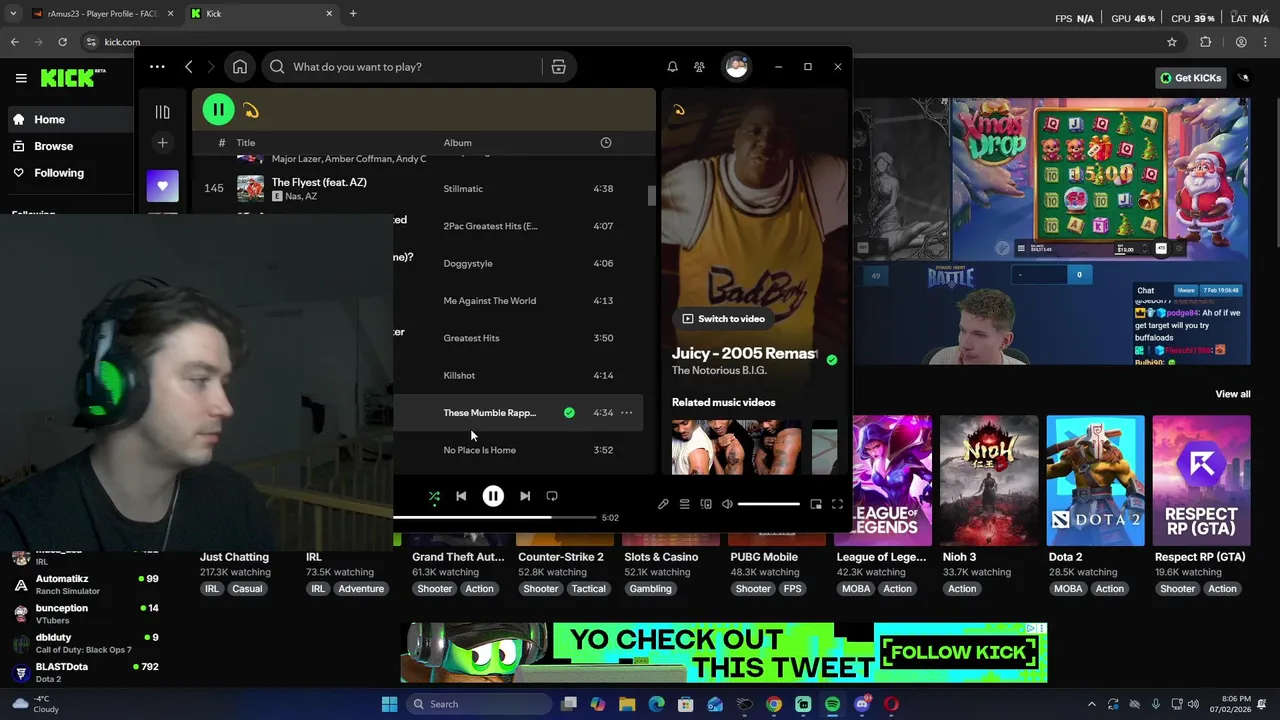Toggle shuffle in Spotify player
The width and height of the screenshot is (1280, 720).
pyautogui.click(x=434, y=496)
